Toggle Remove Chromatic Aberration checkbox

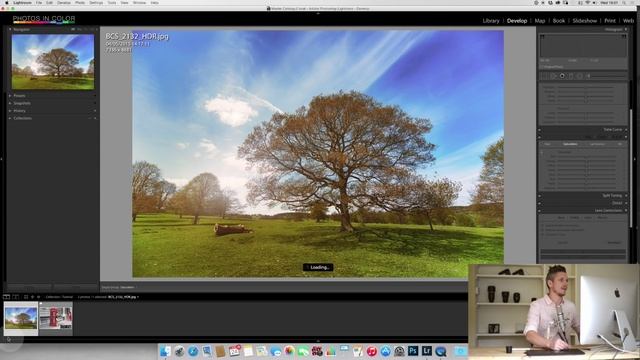click(x=543, y=230)
